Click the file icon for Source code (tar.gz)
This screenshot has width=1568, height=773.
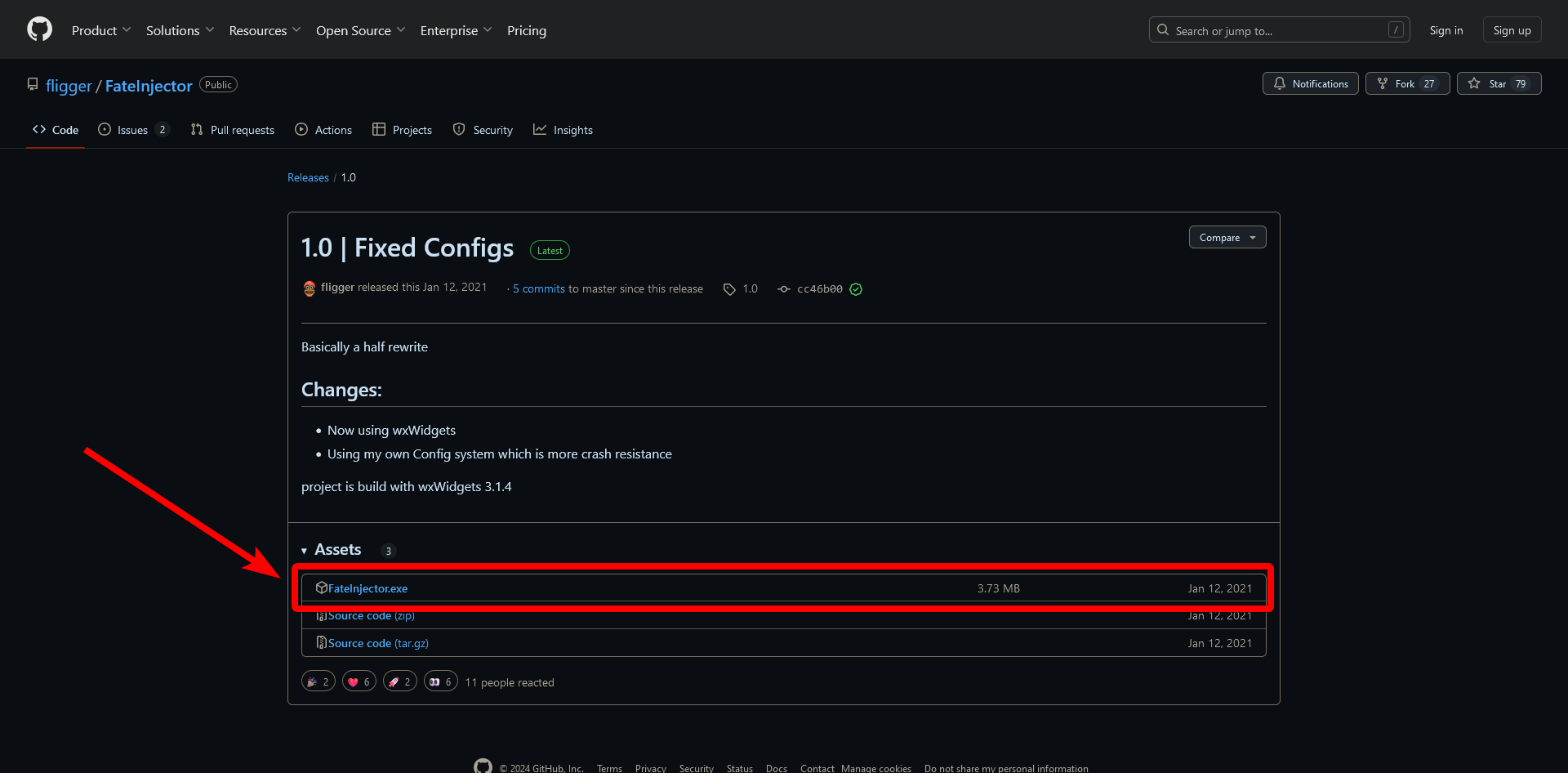tap(322, 643)
